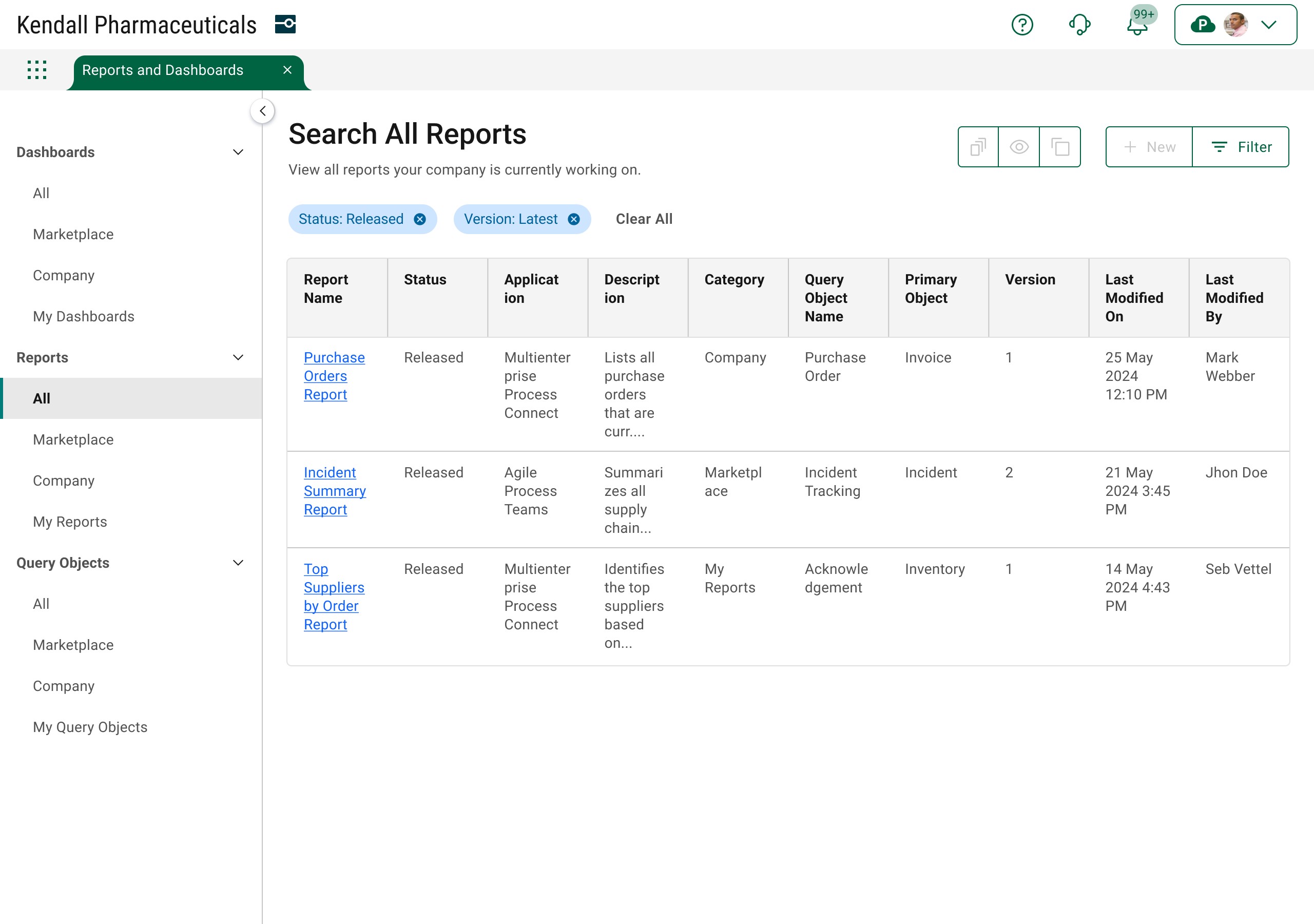Collapse the Query Objects sidebar section

click(x=238, y=563)
